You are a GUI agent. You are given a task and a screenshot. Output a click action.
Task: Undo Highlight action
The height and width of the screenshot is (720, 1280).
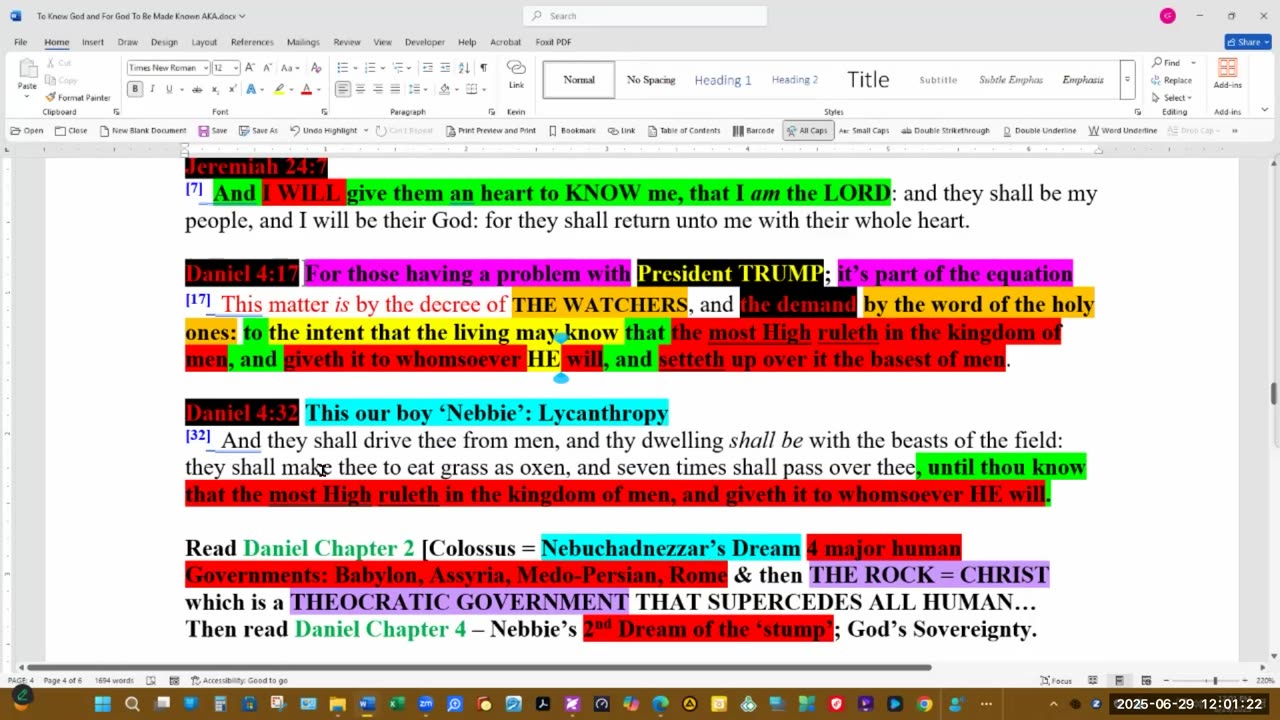coord(323,131)
